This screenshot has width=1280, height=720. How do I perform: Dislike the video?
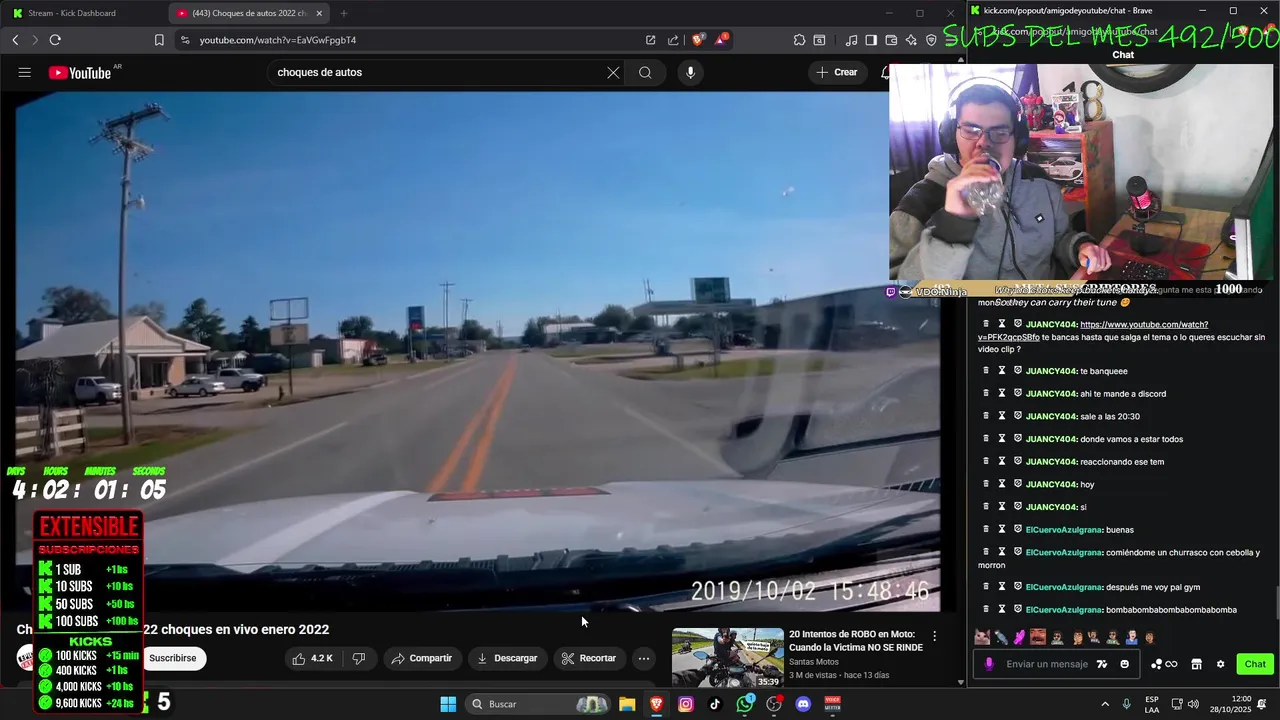coord(358,658)
